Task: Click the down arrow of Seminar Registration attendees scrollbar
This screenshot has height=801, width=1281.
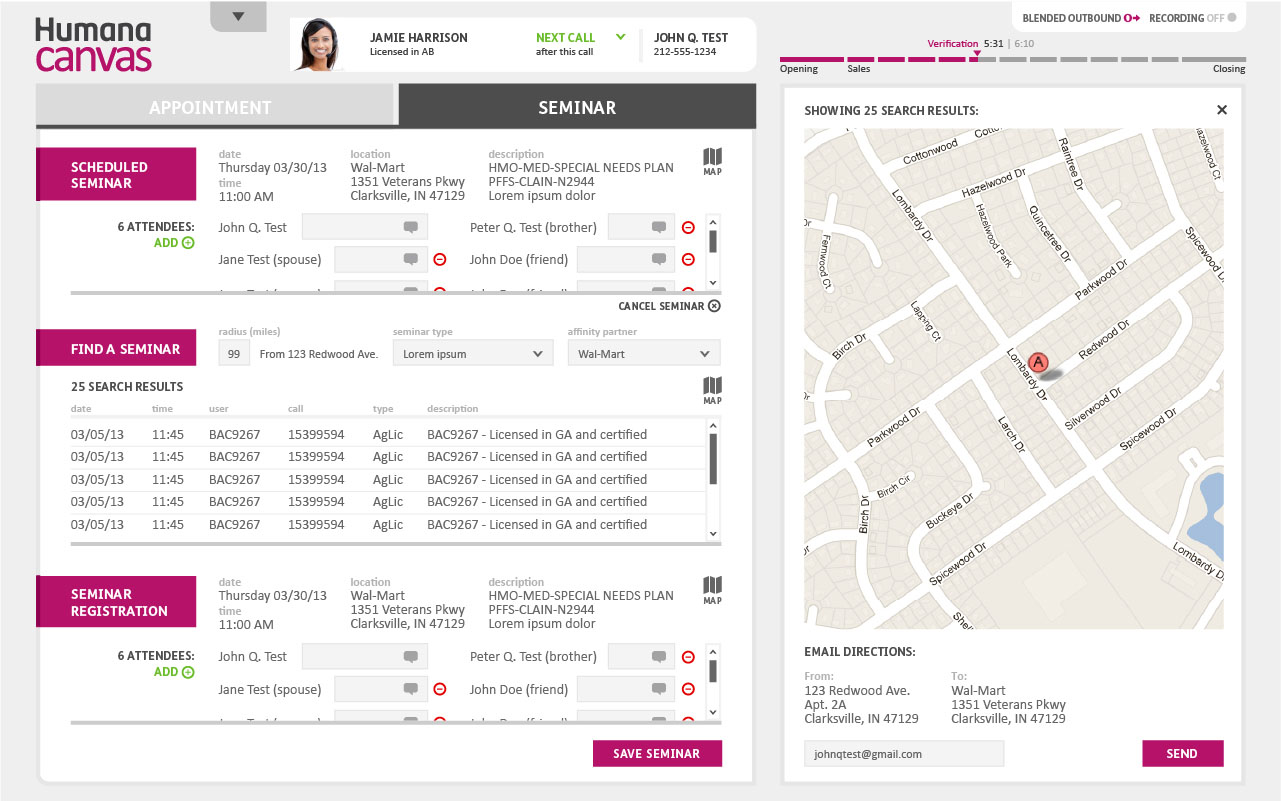Action: 713,712
